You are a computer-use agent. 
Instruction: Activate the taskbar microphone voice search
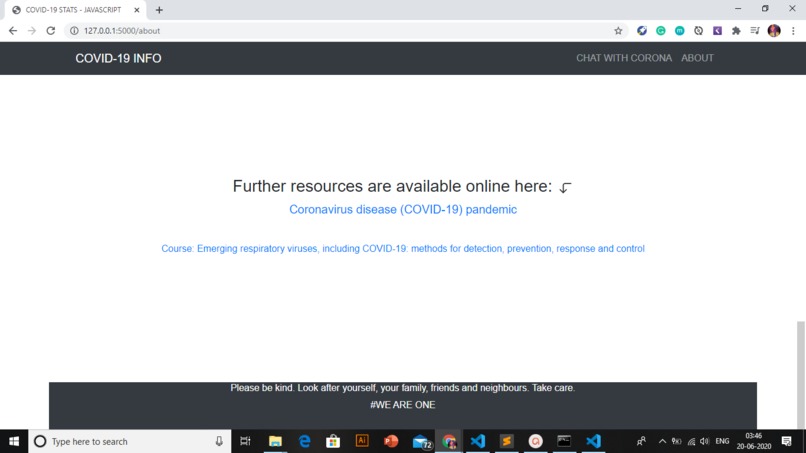point(219,441)
